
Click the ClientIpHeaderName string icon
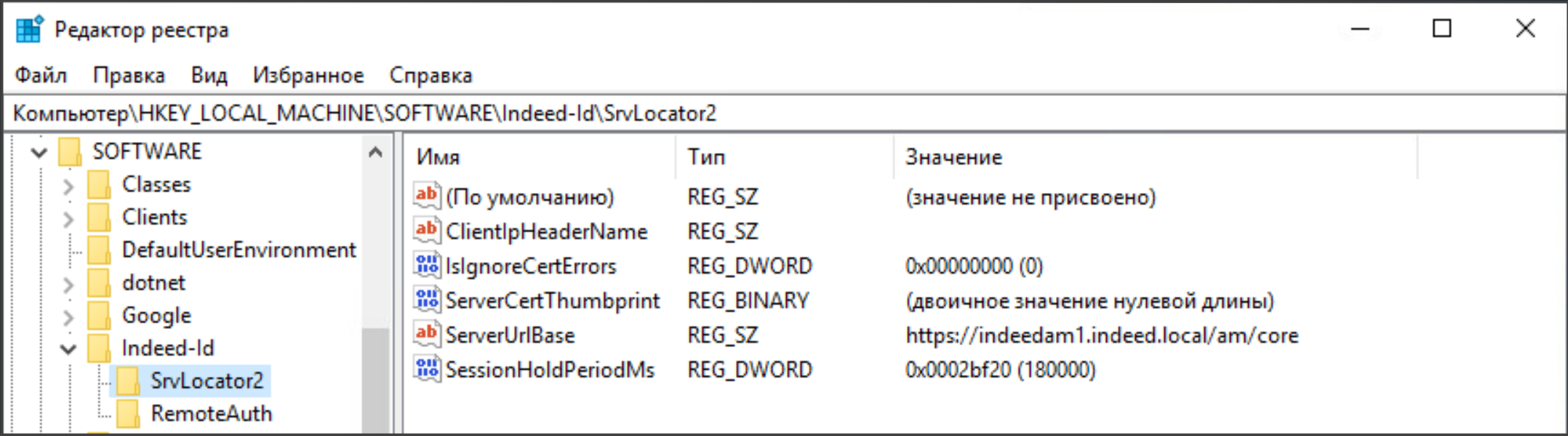(427, 230)
